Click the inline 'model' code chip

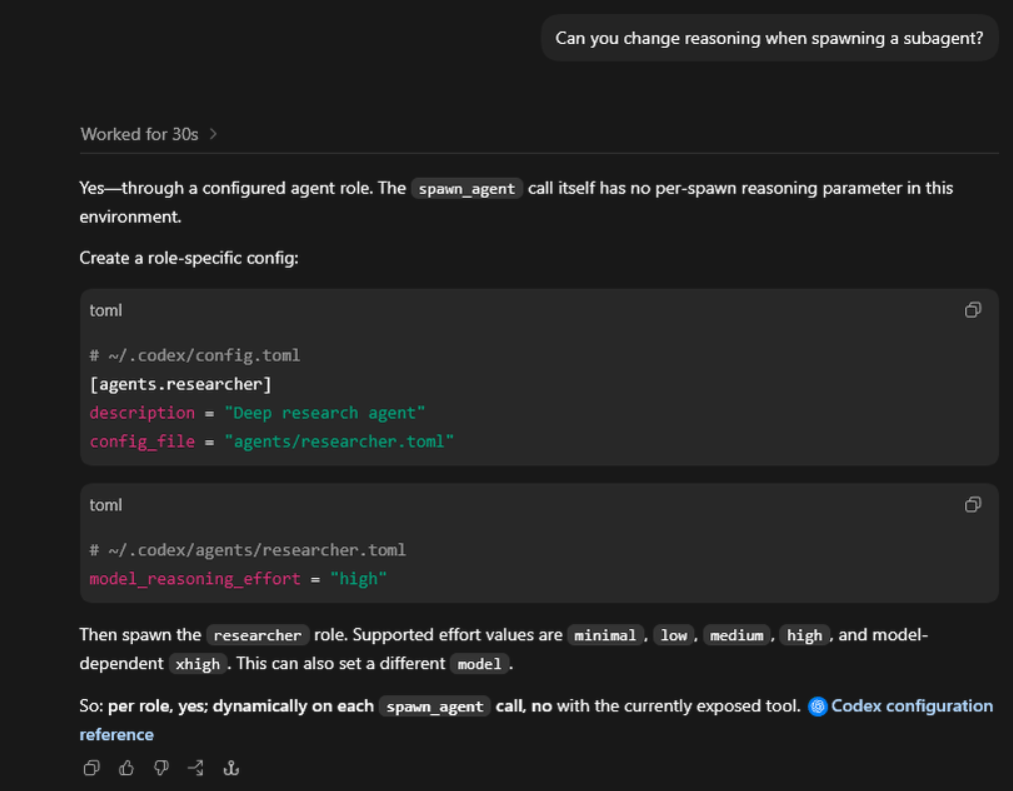pos(479,664)
